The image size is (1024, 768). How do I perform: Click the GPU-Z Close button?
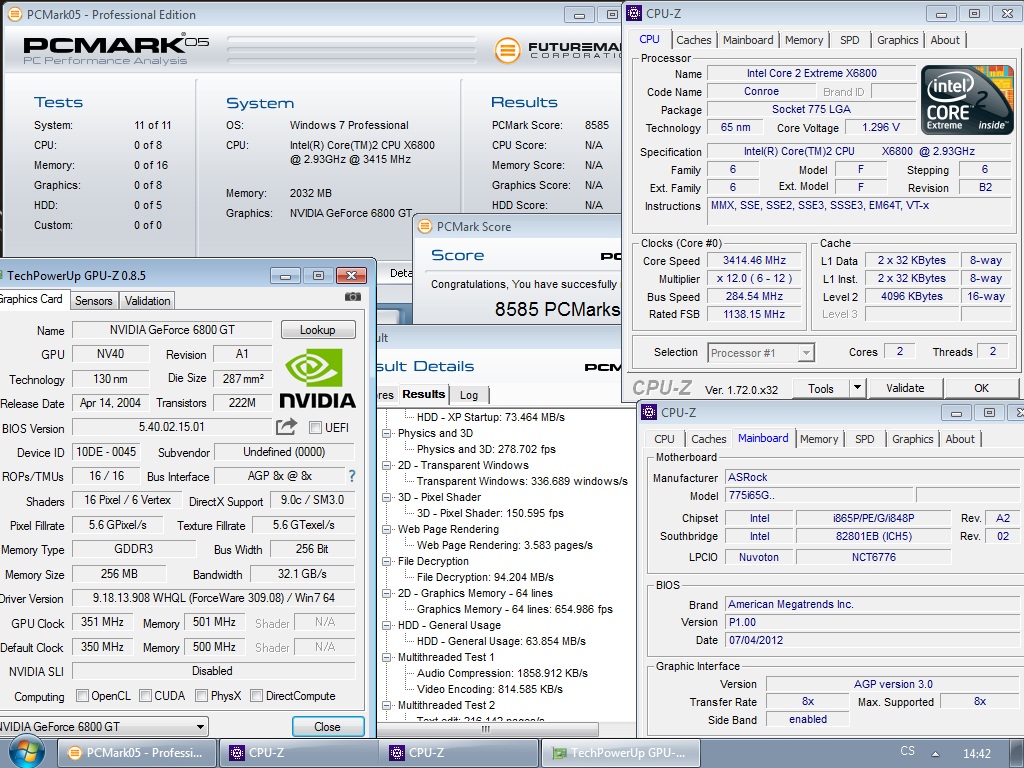(327, 726)
